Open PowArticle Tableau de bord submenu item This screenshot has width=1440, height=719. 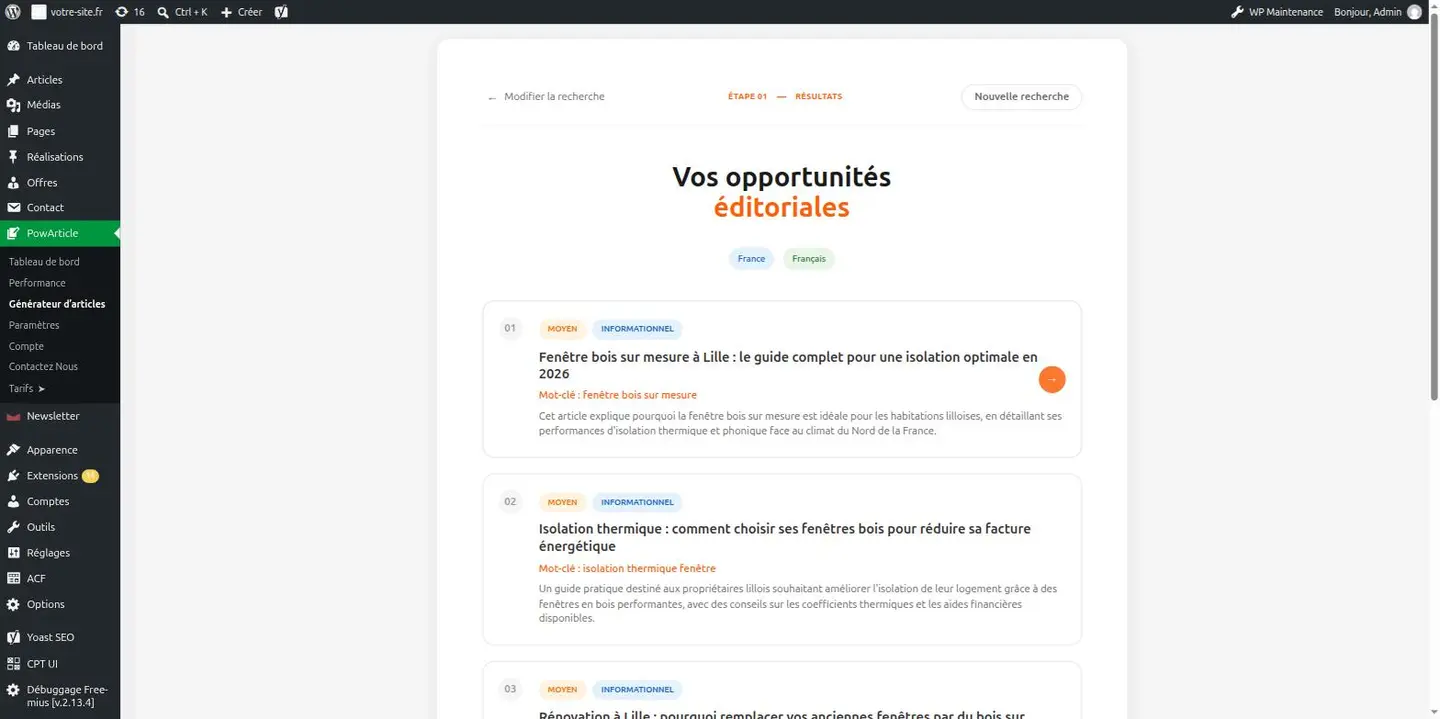click(x=44, y=262)
